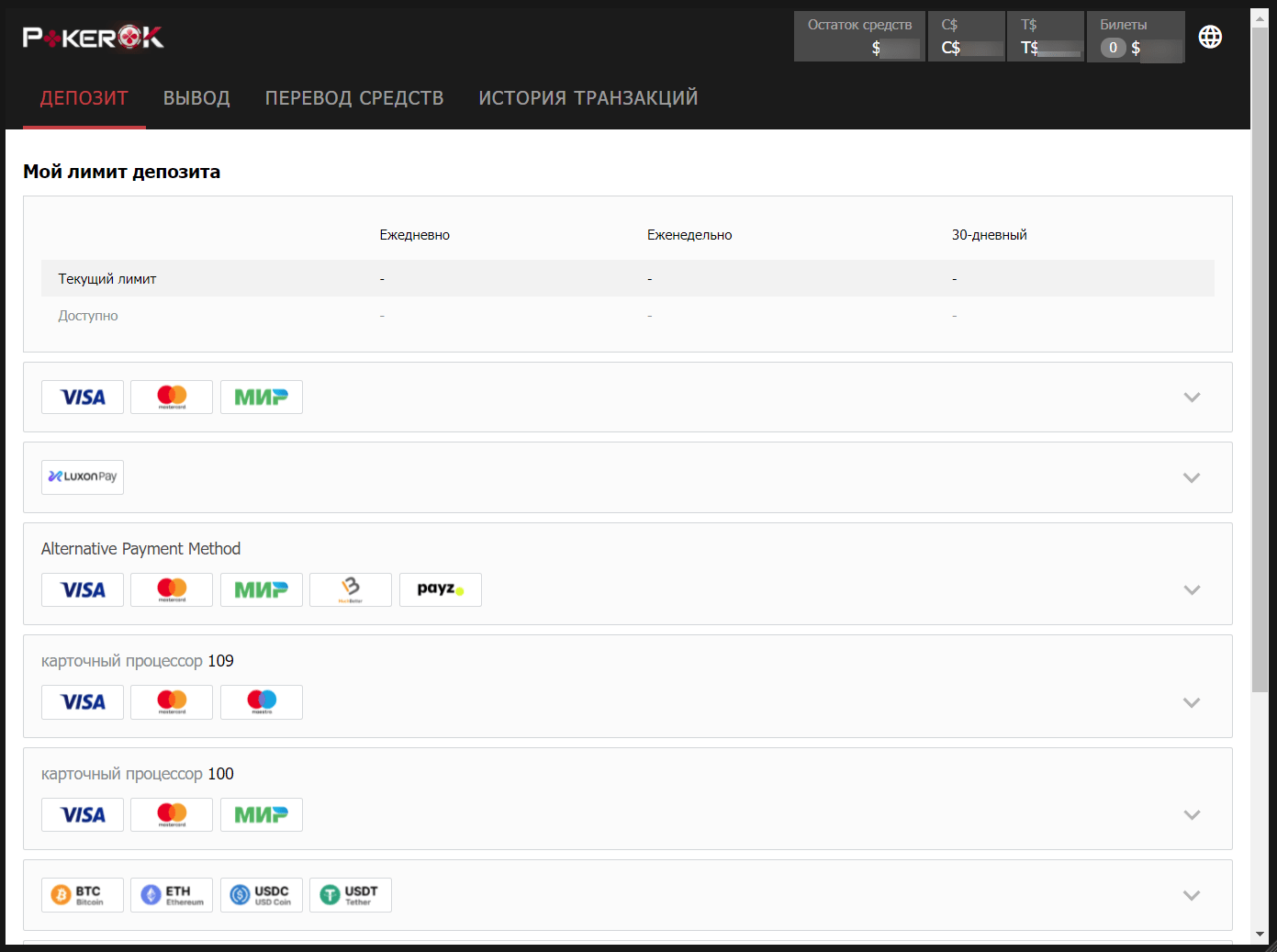
Task: Select Visa in карточный процессор 109
Action: tap(83, 702)
